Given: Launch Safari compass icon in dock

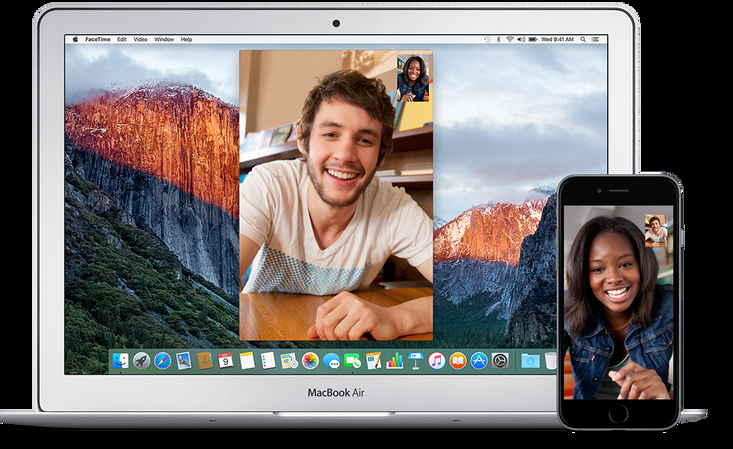Looking at the screenshot, I should coord(163,361).
